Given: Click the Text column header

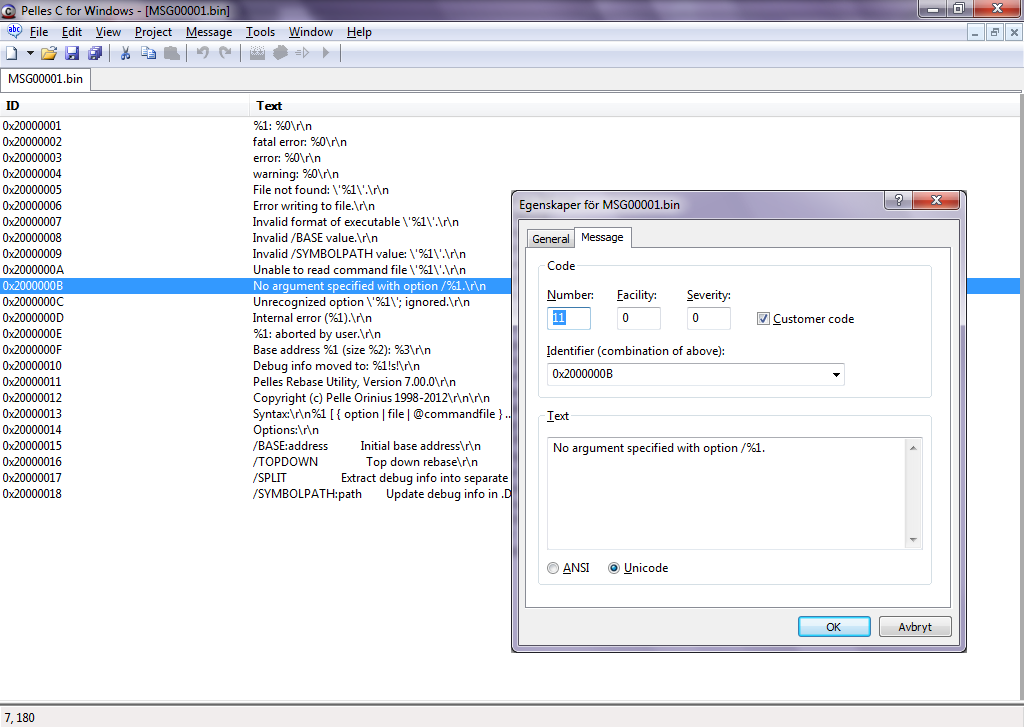Looking at the screenshot, I should pyautogui.click(x=634, y=106).
